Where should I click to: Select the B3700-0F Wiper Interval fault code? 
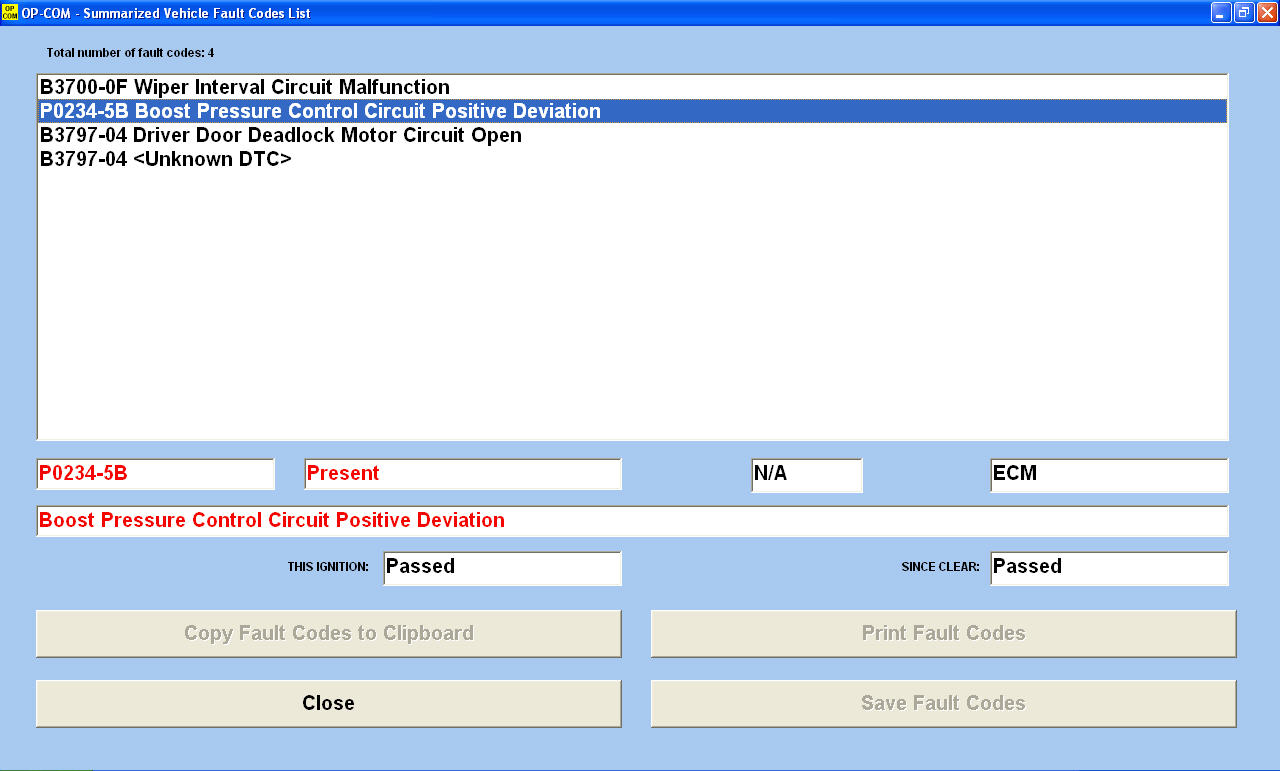click(245, 87)
